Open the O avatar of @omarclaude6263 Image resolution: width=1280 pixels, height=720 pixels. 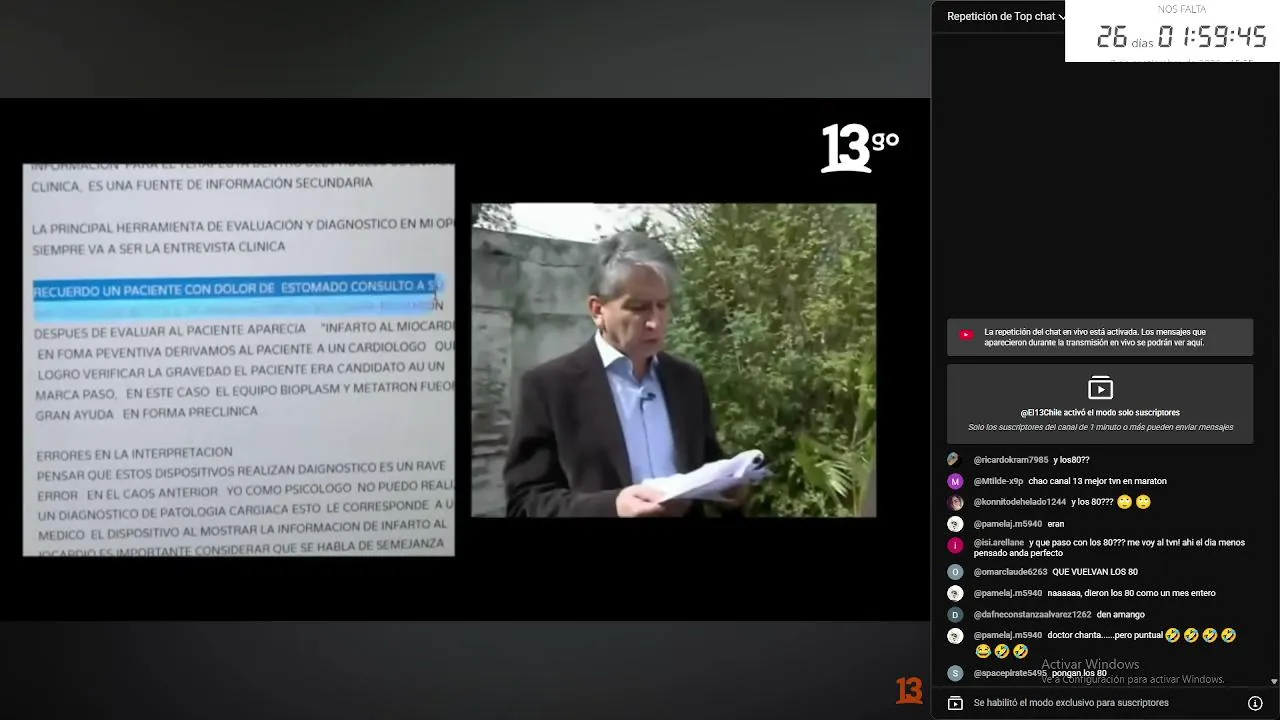tap(955, 572)
